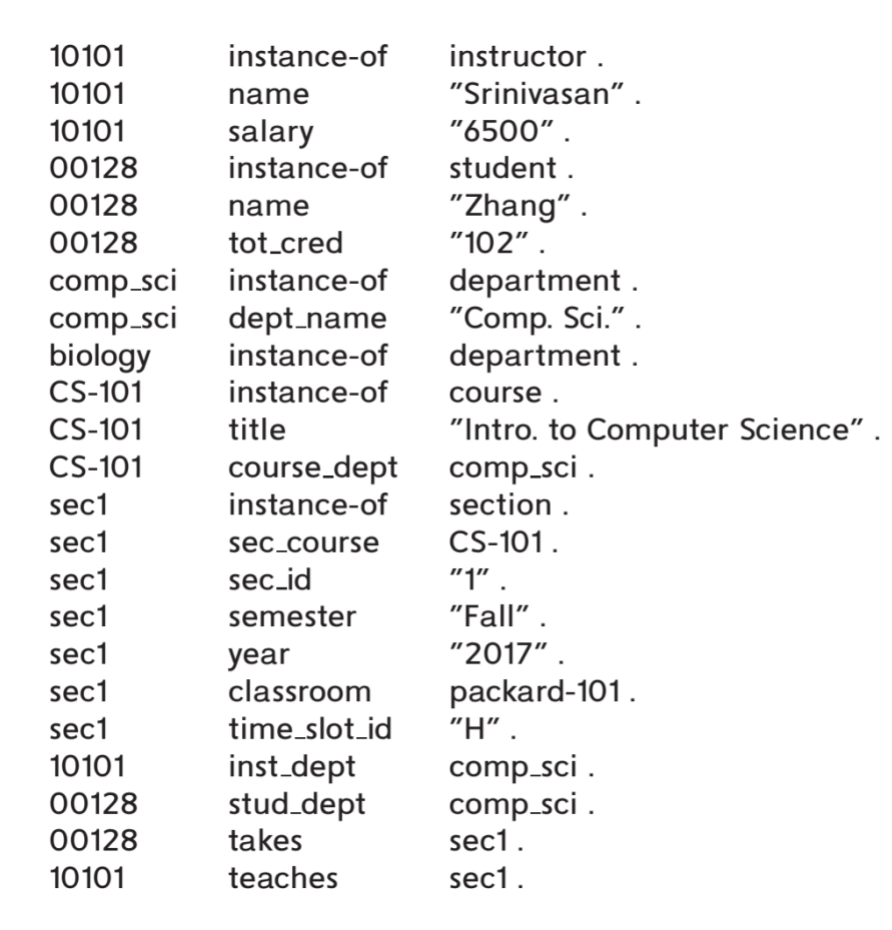Click the inst_dept predicate

(292, 767)
